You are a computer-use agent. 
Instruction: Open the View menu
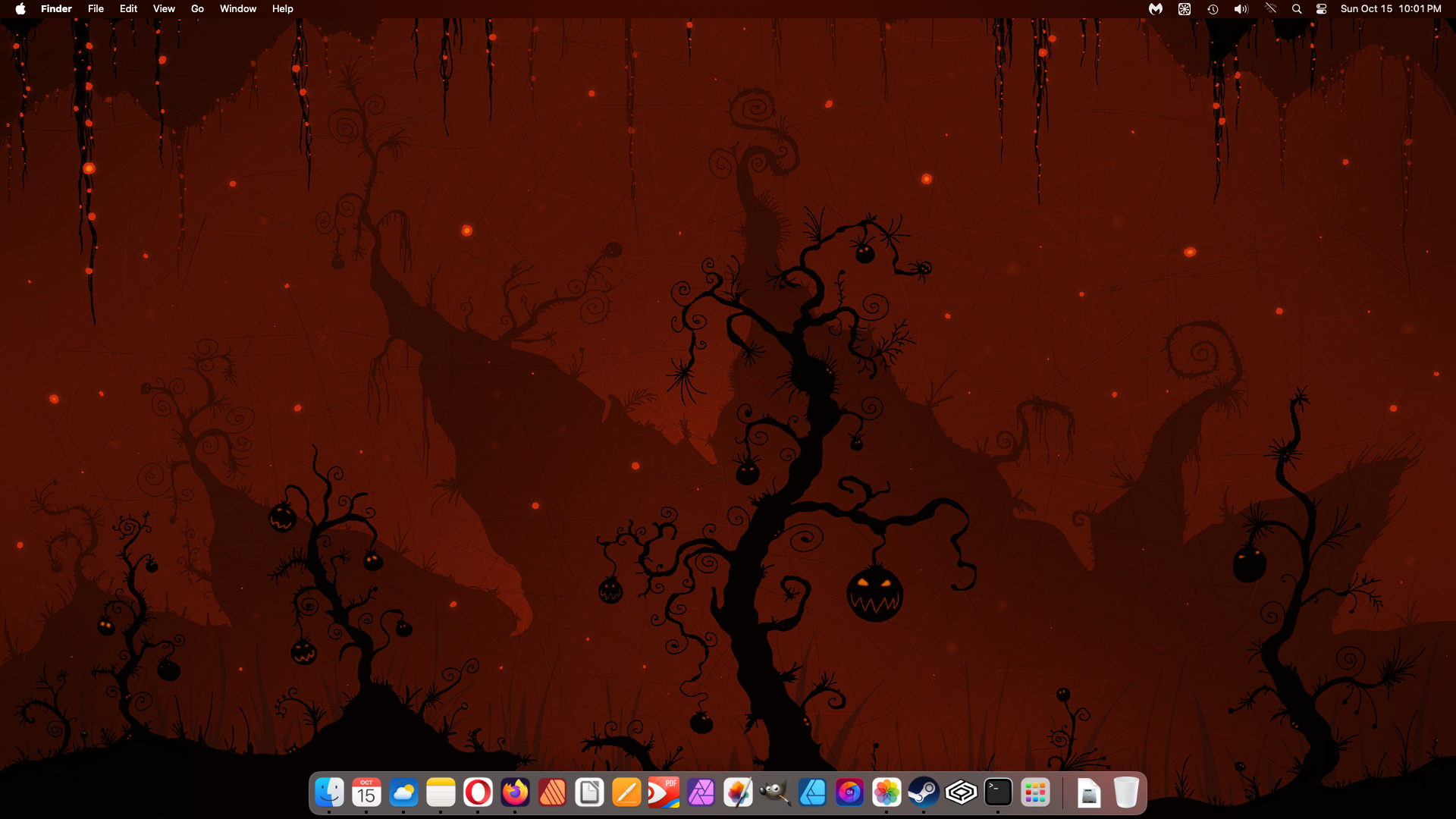point(164,9)
